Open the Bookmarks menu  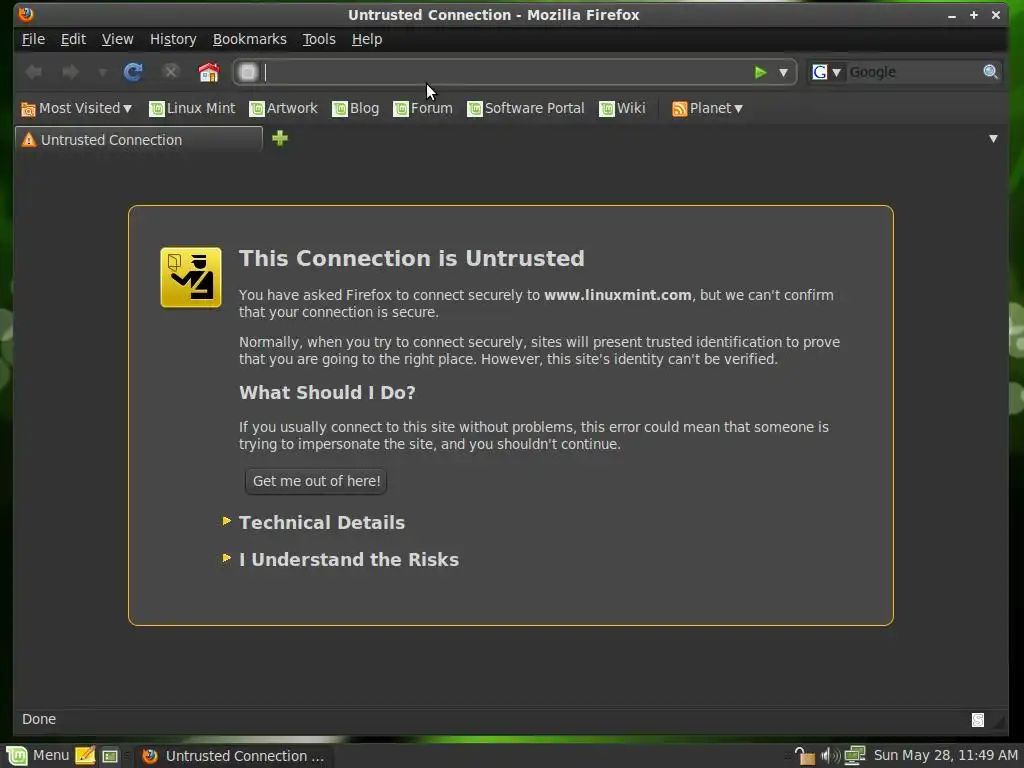[249, 39]
